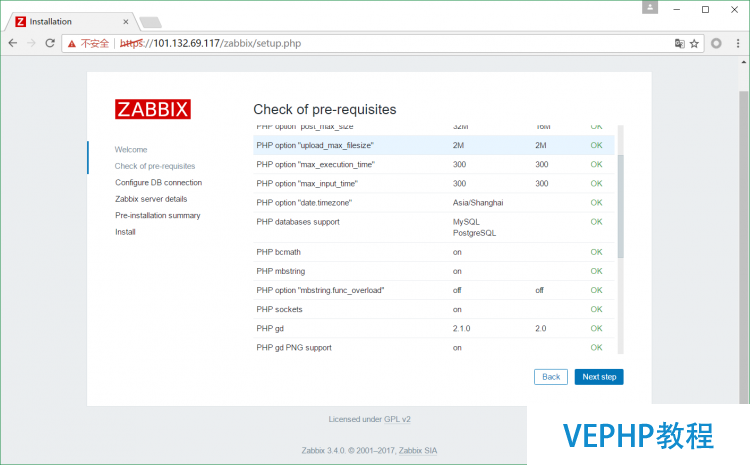750x465 pixels.
Task: Select Pre-installation summary step
Action: (158, 215)
